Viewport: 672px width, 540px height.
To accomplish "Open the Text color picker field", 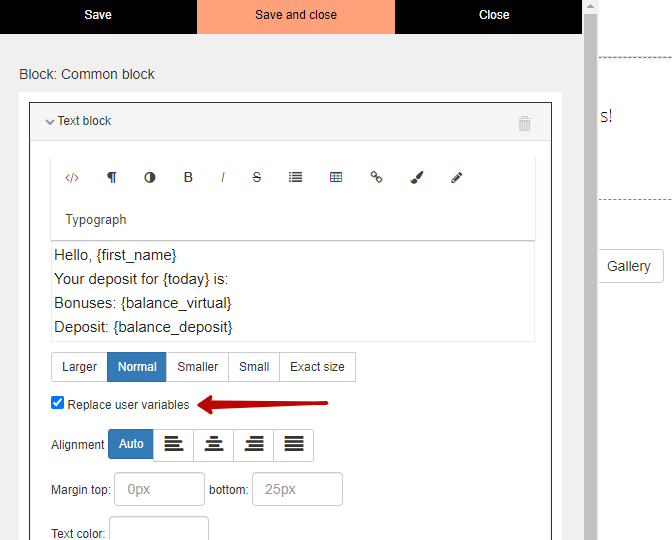I will [x=159, y=529].
